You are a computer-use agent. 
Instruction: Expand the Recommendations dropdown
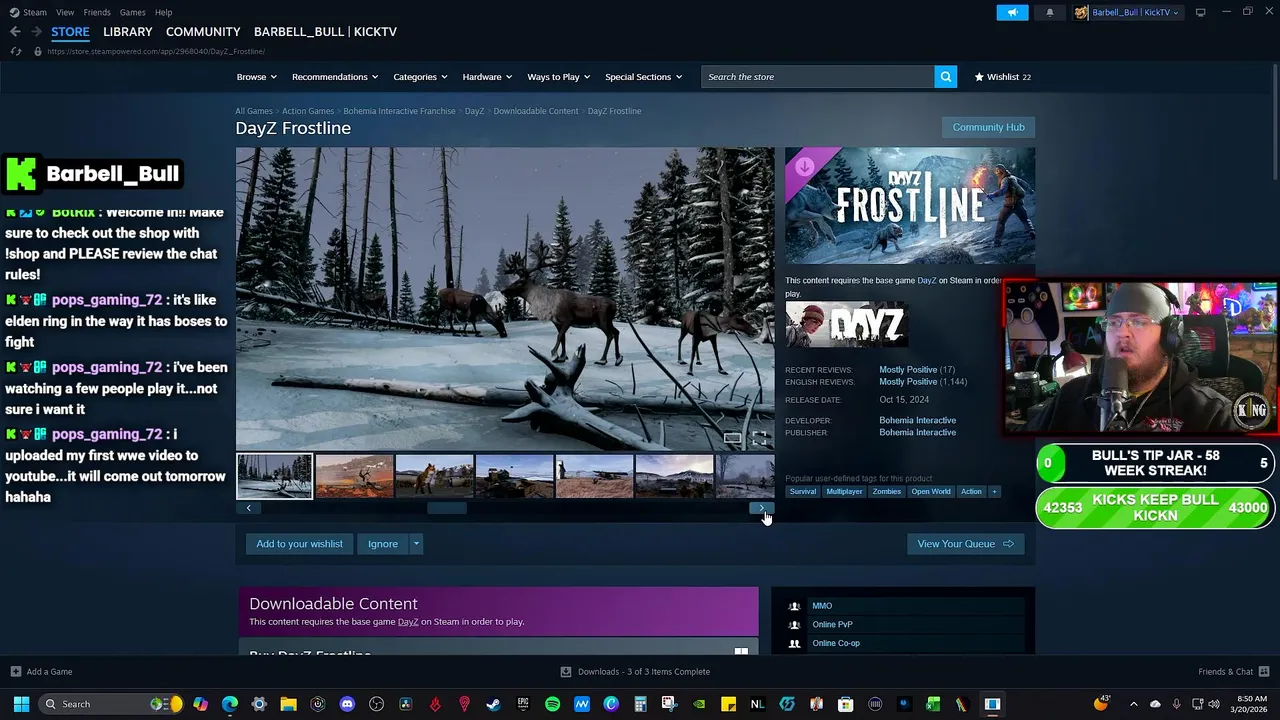click(x=335, y=77)
